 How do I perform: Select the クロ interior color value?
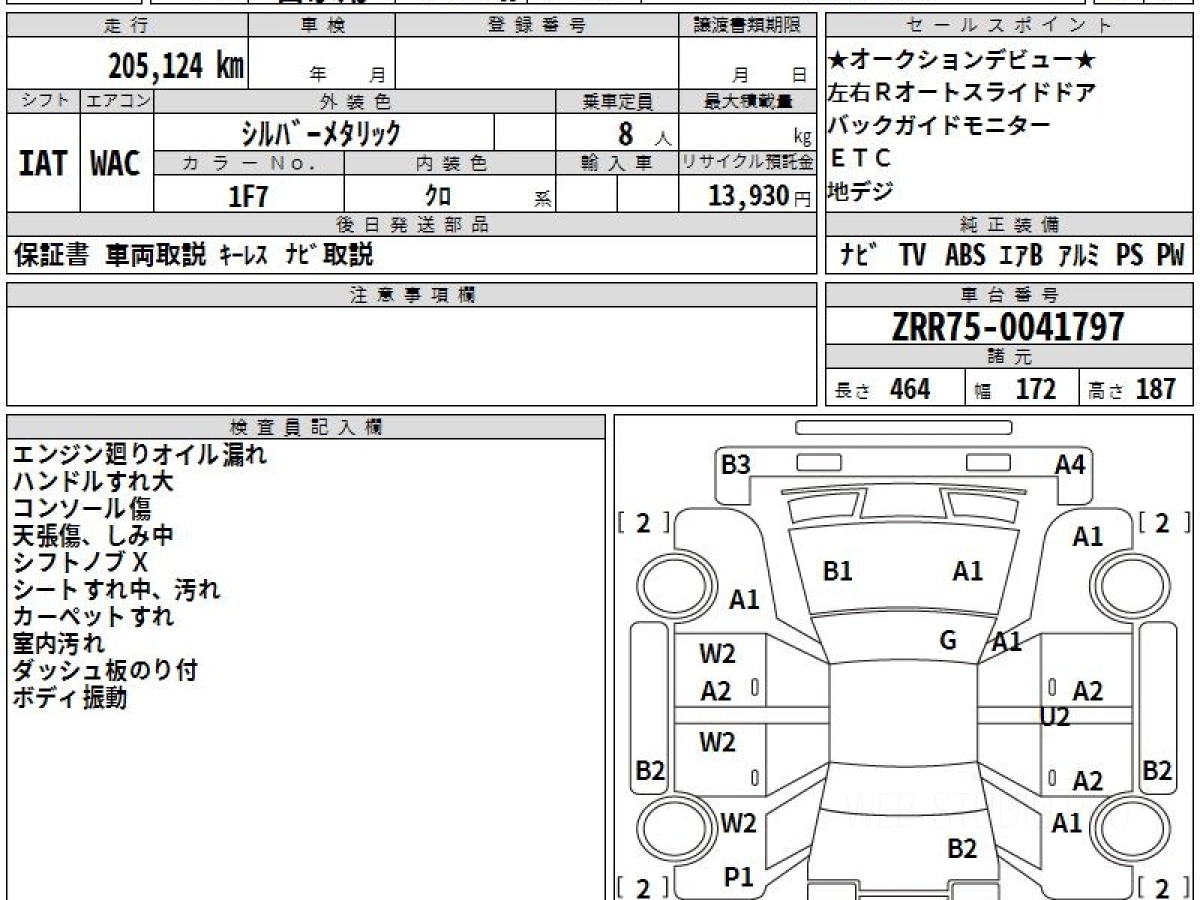click(437, 196)
